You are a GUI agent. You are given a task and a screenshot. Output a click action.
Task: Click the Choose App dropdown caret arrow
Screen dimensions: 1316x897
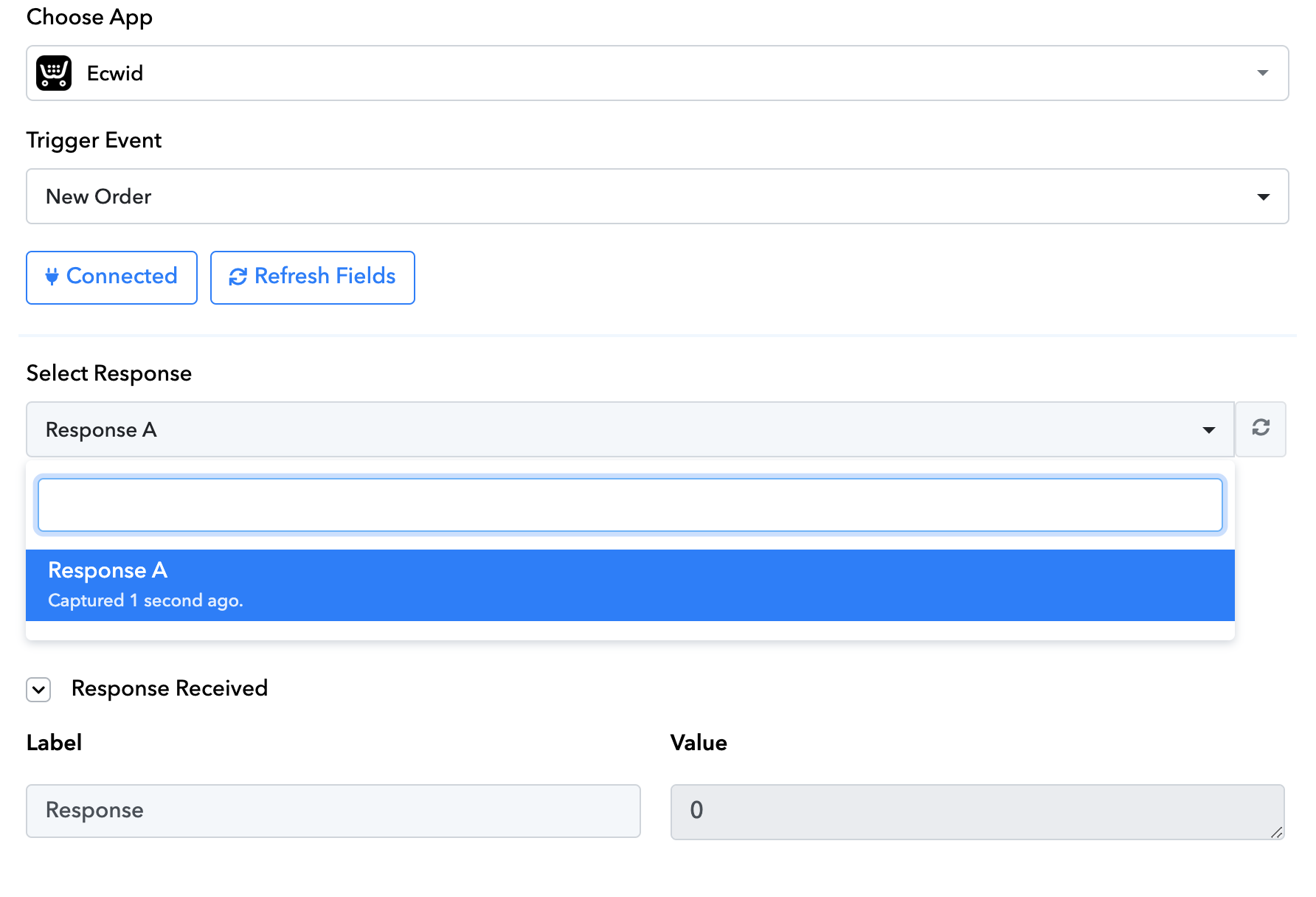[1263, 73]
